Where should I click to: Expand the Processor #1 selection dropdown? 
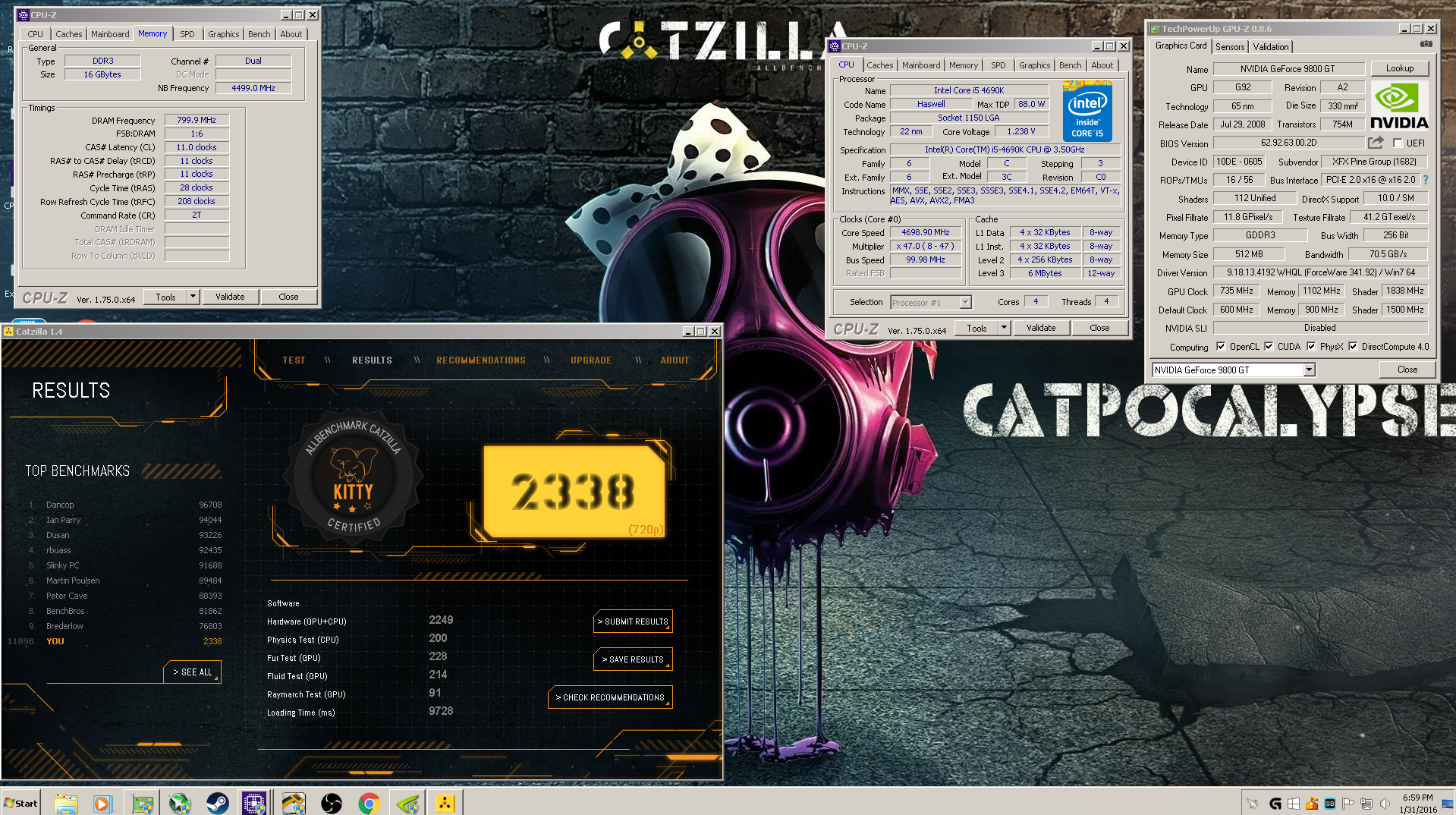(965, 303)
